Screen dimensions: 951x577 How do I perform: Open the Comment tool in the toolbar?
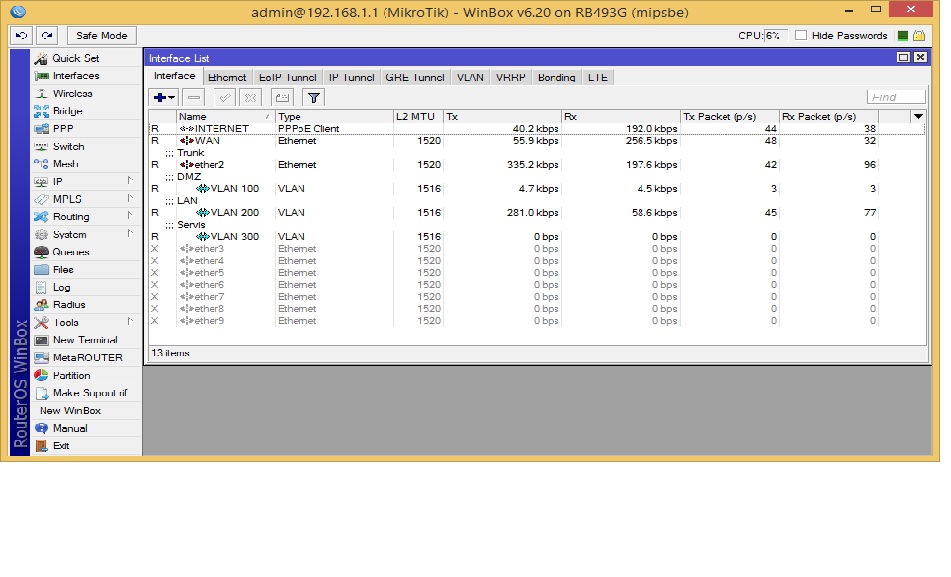coord(282,97)
